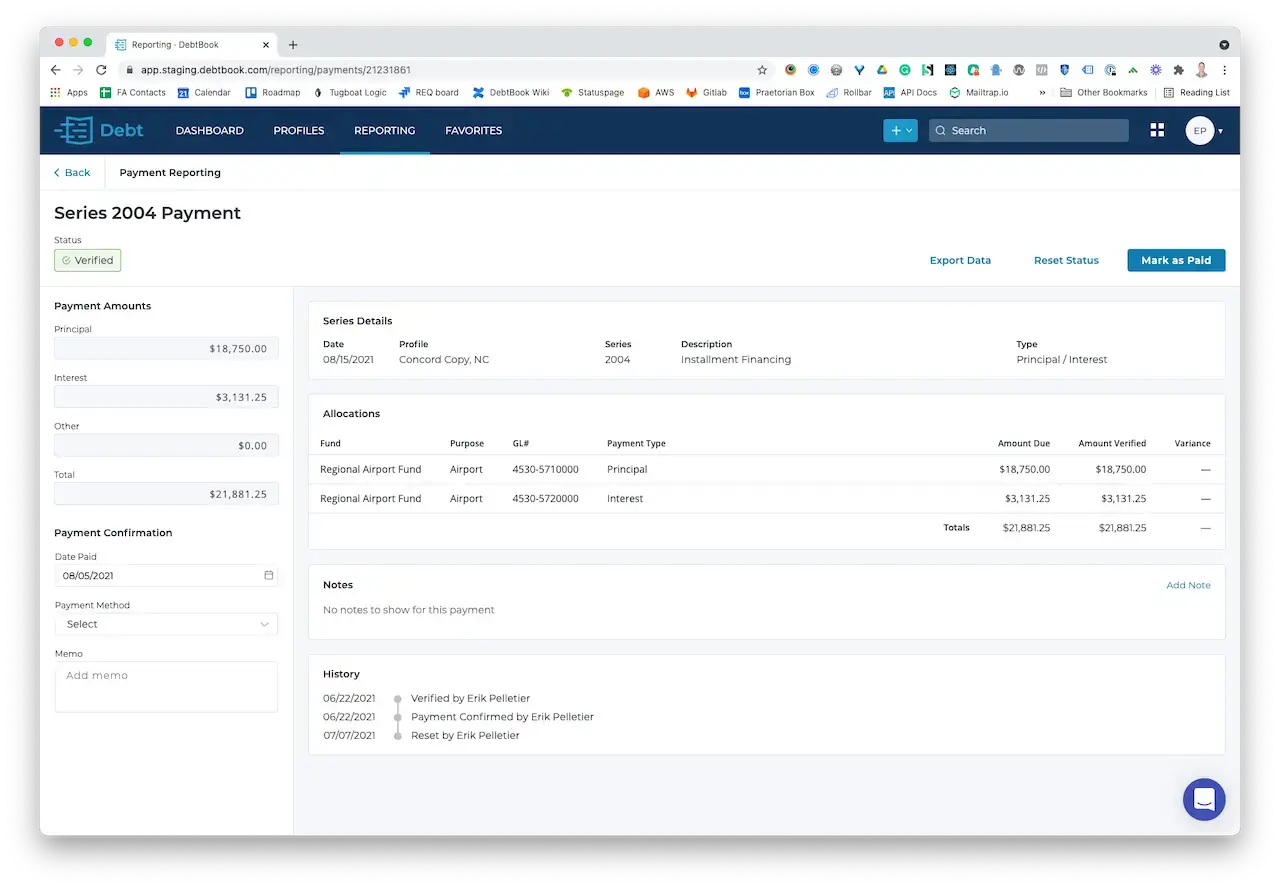Select the Reporting - DebtBook browser tab
Screen dimensions: 1280x888
tap(190, 45)
